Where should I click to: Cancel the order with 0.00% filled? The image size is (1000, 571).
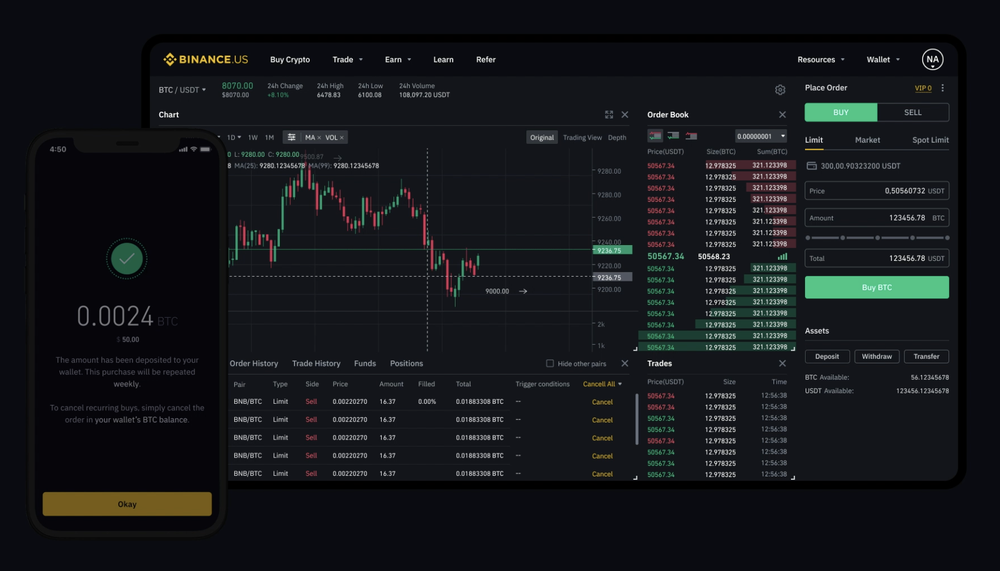click(602, 402)
